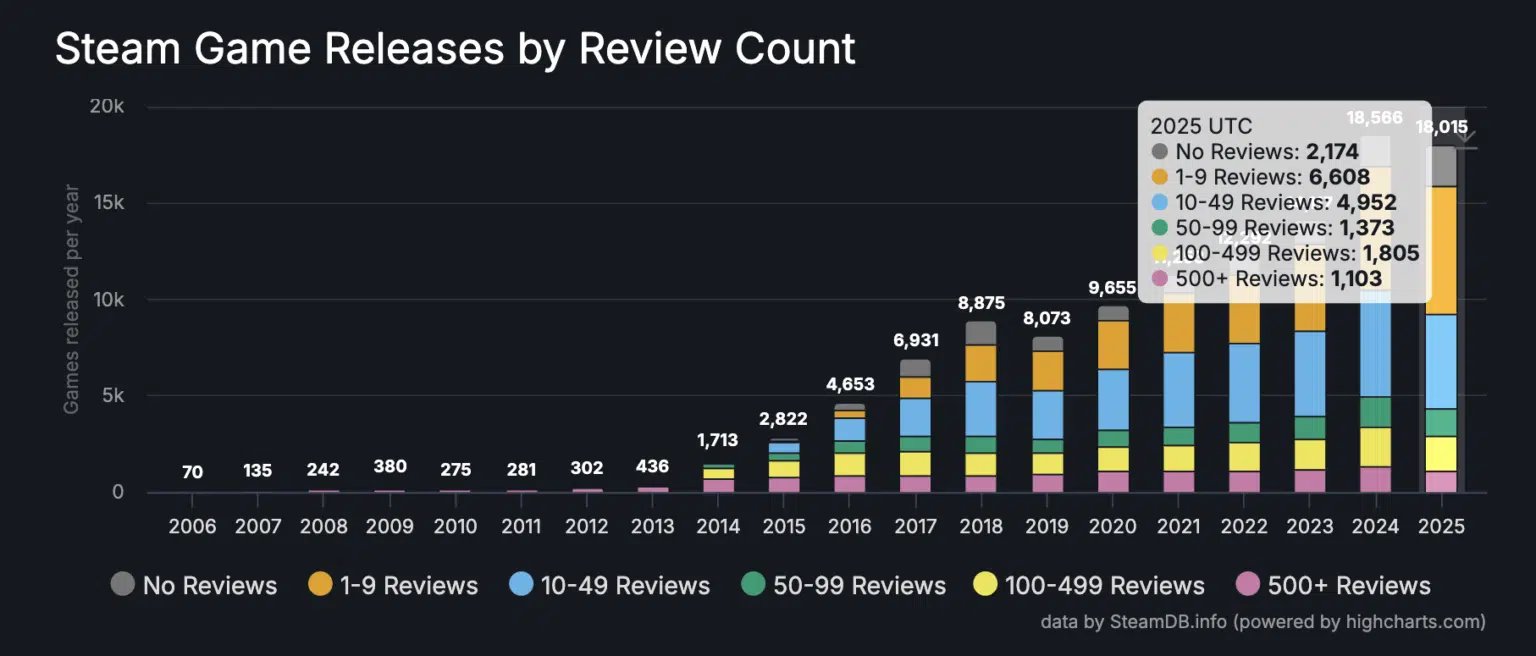Image resolution: width=1536 pixels, height=656 pixels.
Task: Click the green 50-99 segment of 2023 bar
Action: pos(1309,428)
